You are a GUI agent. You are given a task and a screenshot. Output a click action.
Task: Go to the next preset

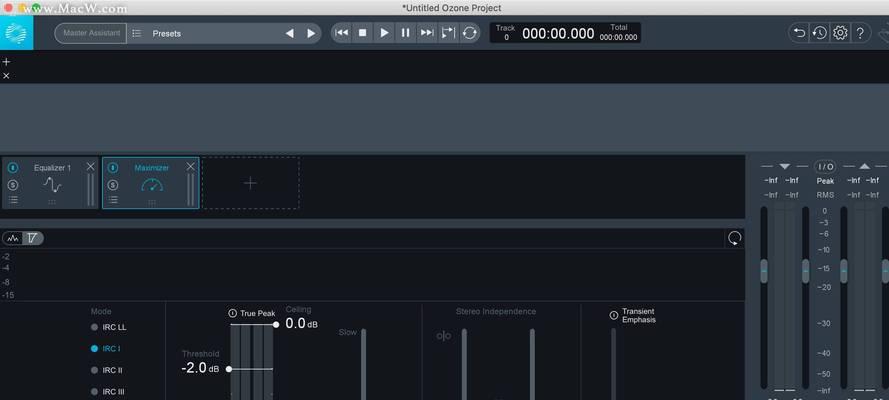pos(311,33)
